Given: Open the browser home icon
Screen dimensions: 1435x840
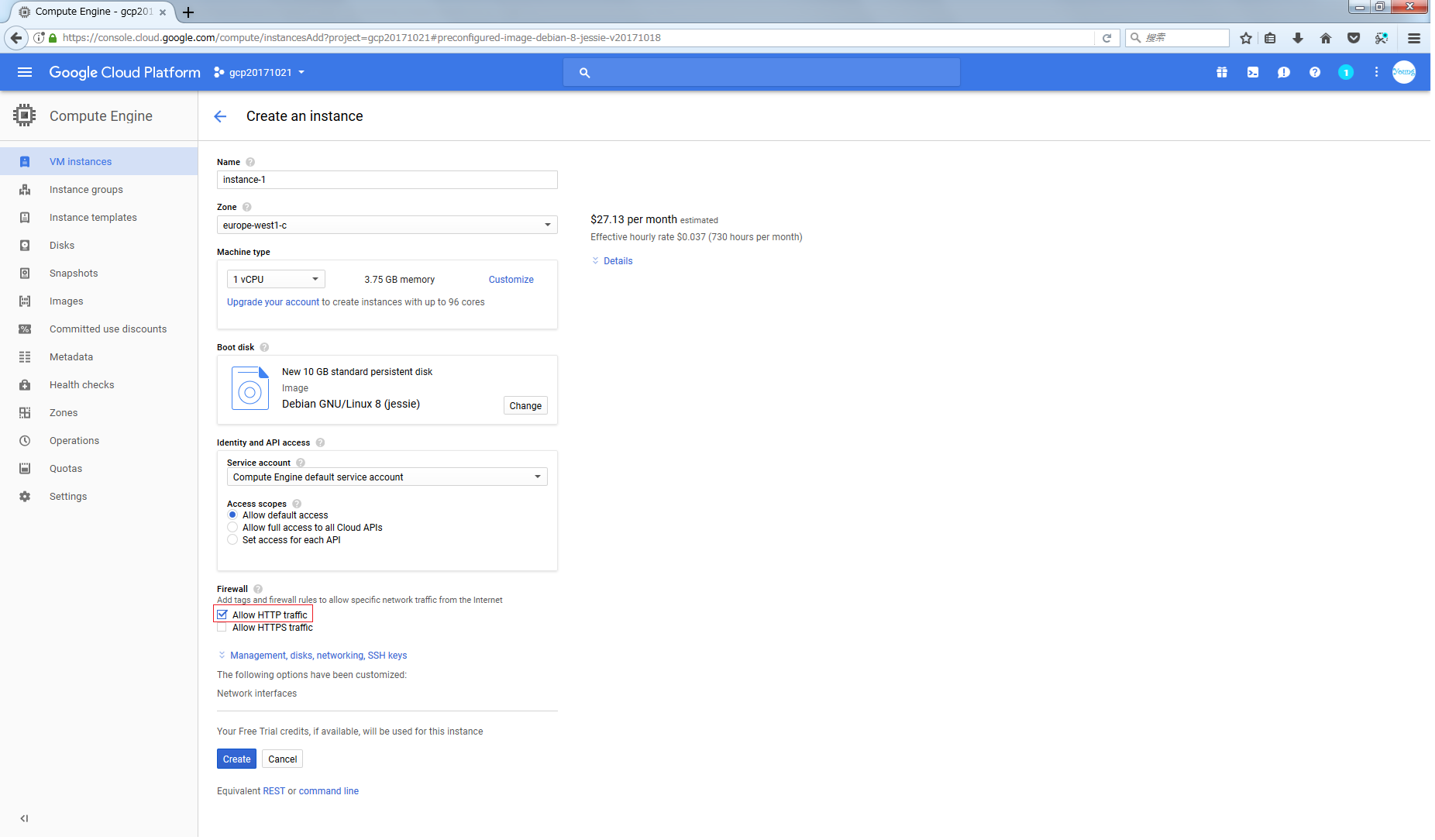Looking at the screenshot, I should coord(1326,38).
